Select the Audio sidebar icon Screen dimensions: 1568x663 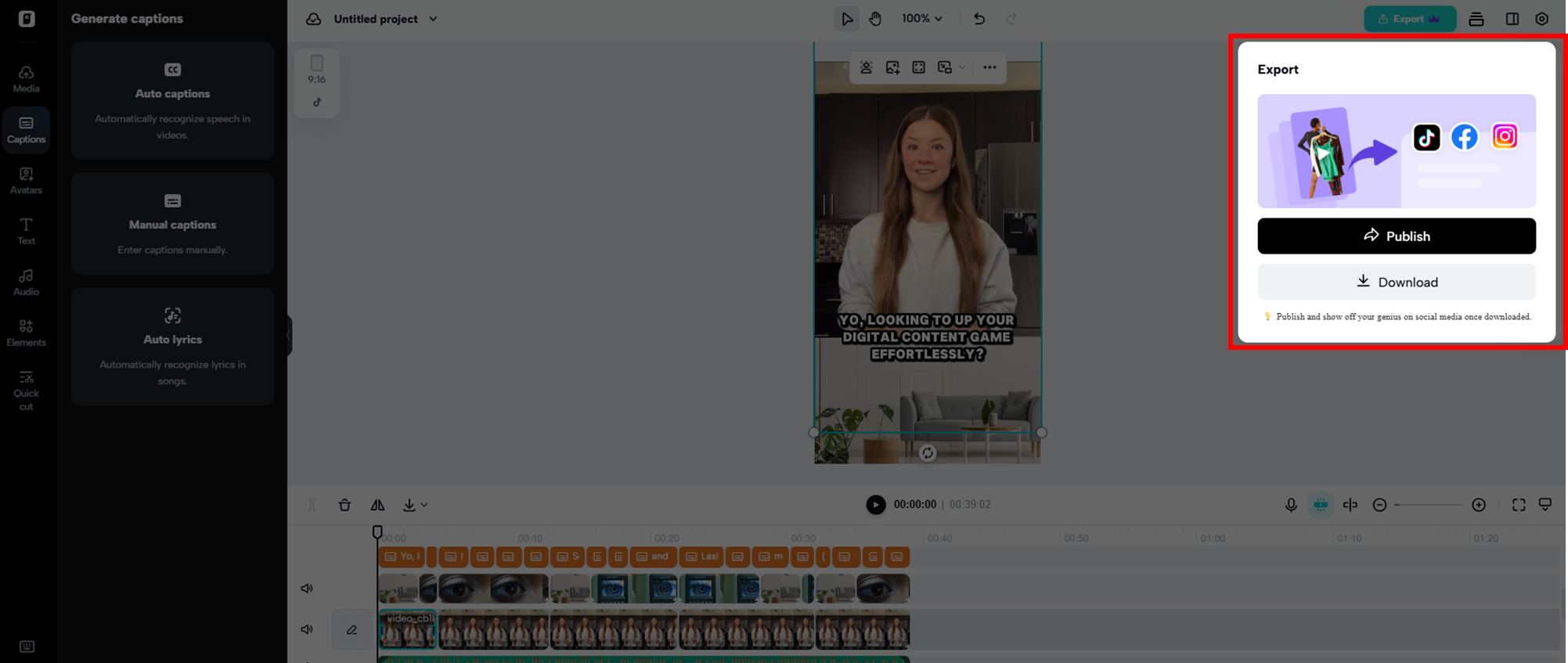pyautogui.click(x=26, y=283)
